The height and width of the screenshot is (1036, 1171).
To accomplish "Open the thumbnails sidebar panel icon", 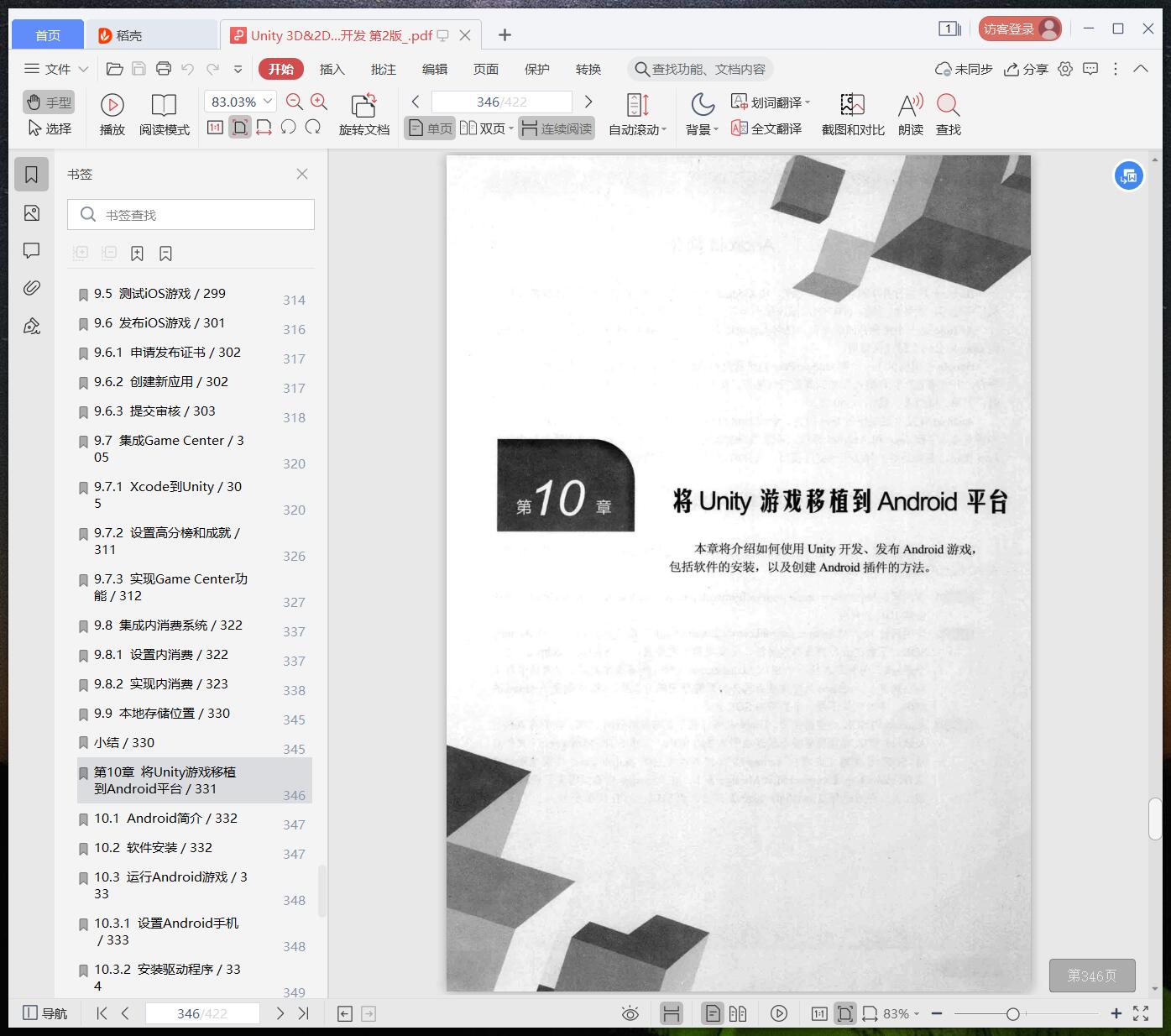I will (x=32, y=213).
